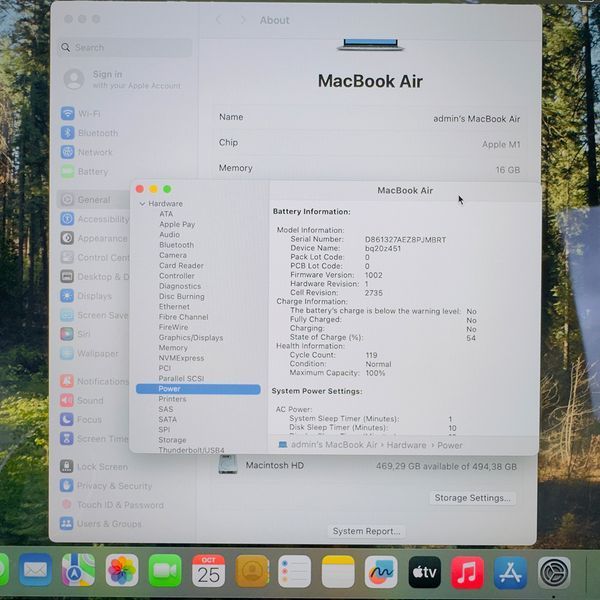Go forward with the About forward arrow
The width and height of the screenshot is (600, 600).
(243, 20)
